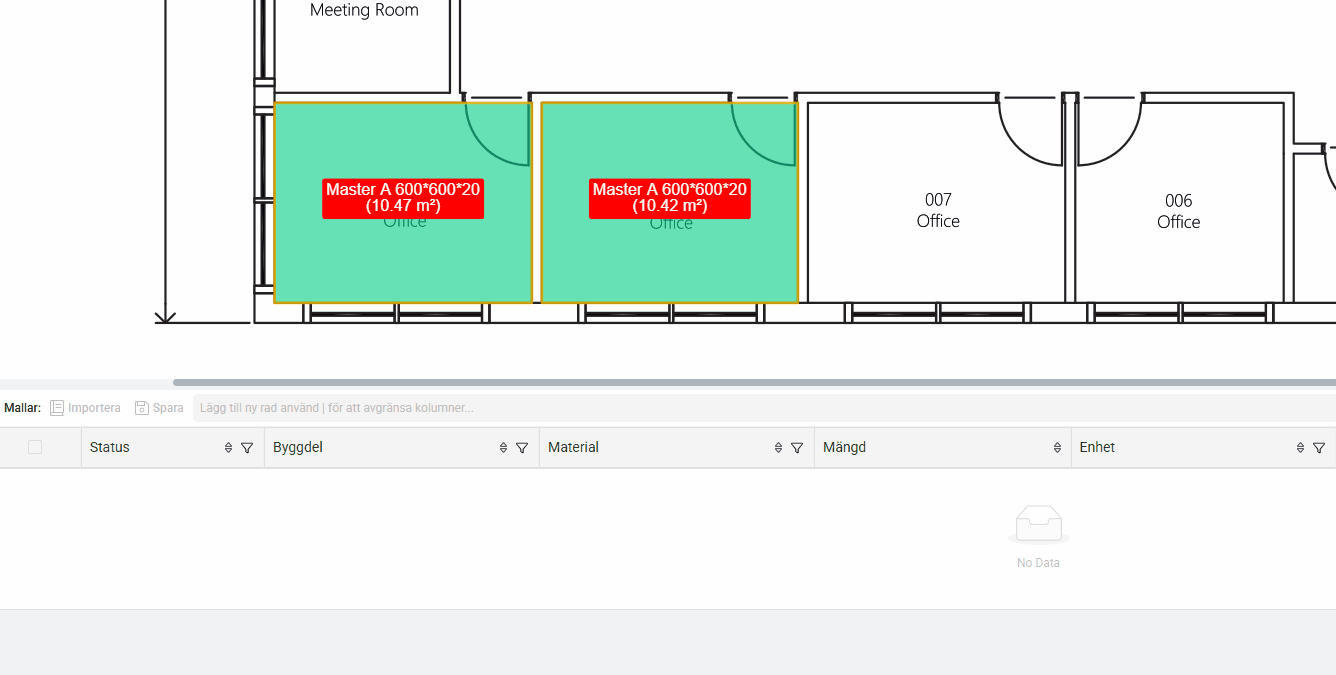
Task: Click the Enhet column header
Action: pos(1203,447)
